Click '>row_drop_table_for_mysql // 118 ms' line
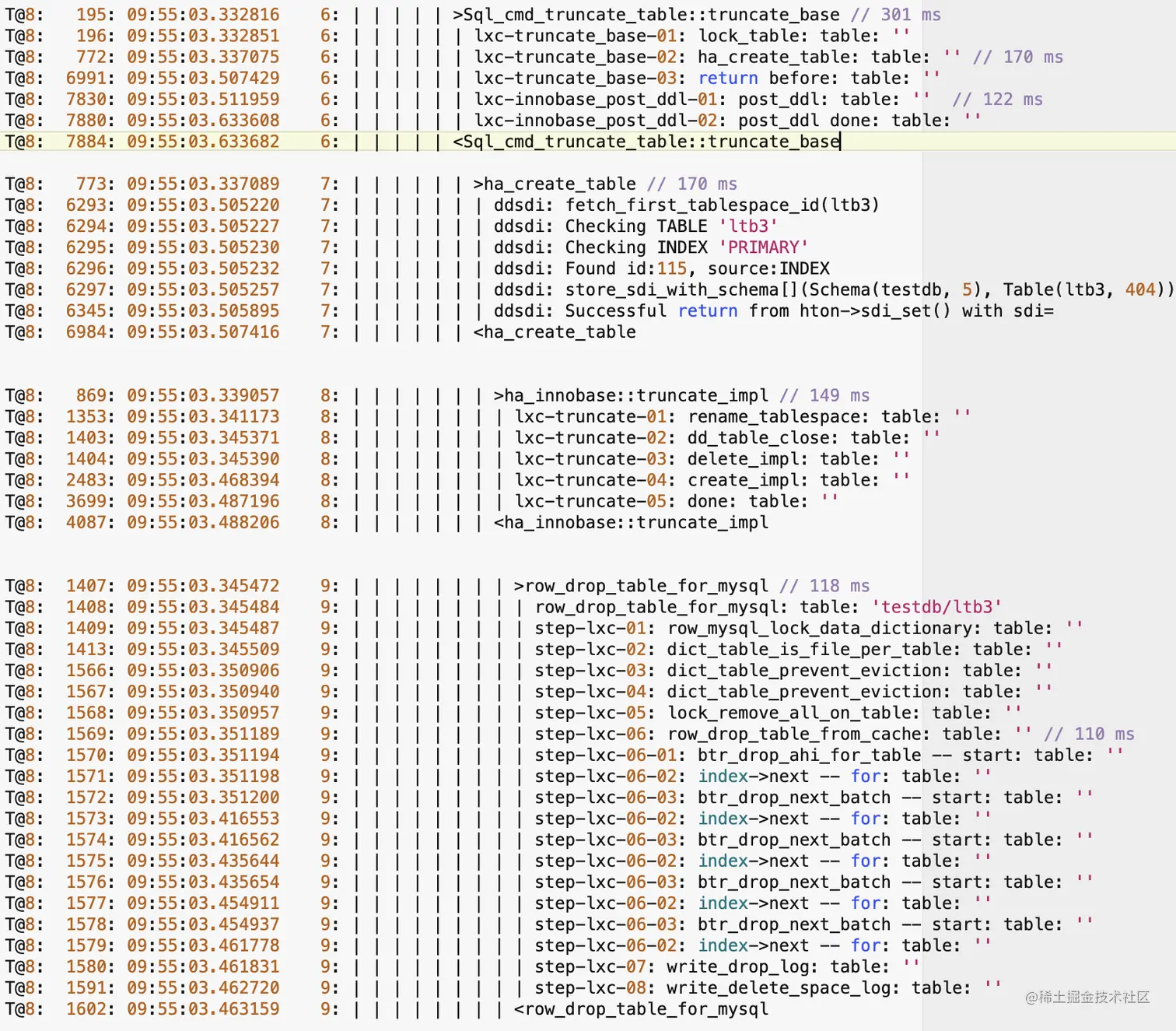 [x=437, y=585]
